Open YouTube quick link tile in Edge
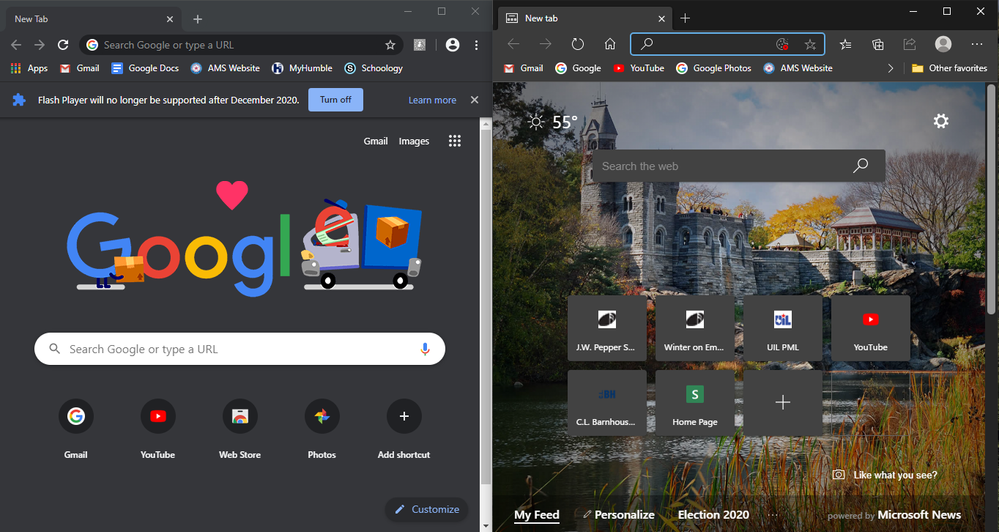This screenshot has width=999, height=532. [x=870, y=328]
